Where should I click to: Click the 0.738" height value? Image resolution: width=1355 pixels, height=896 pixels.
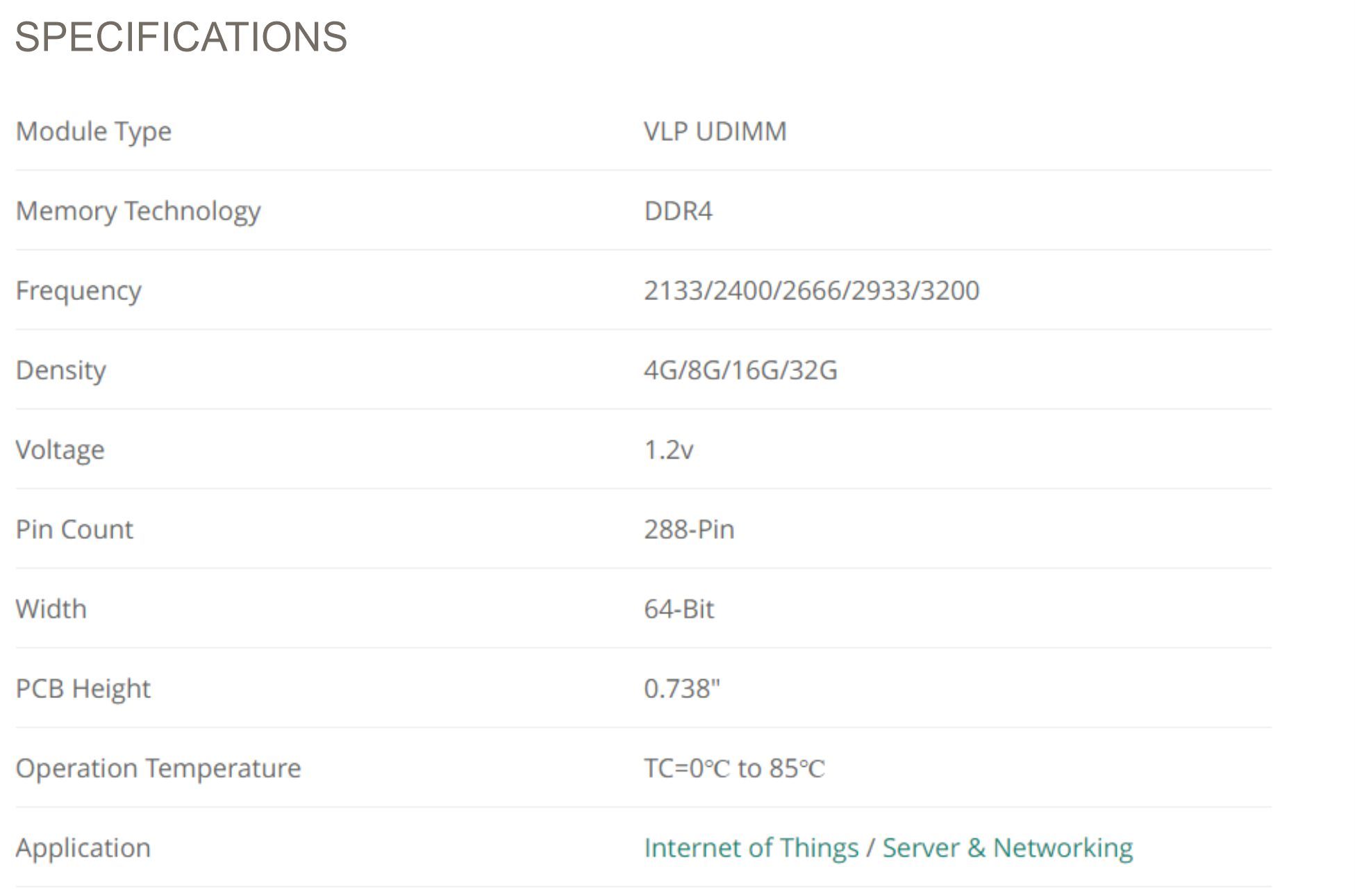point(683,688)
